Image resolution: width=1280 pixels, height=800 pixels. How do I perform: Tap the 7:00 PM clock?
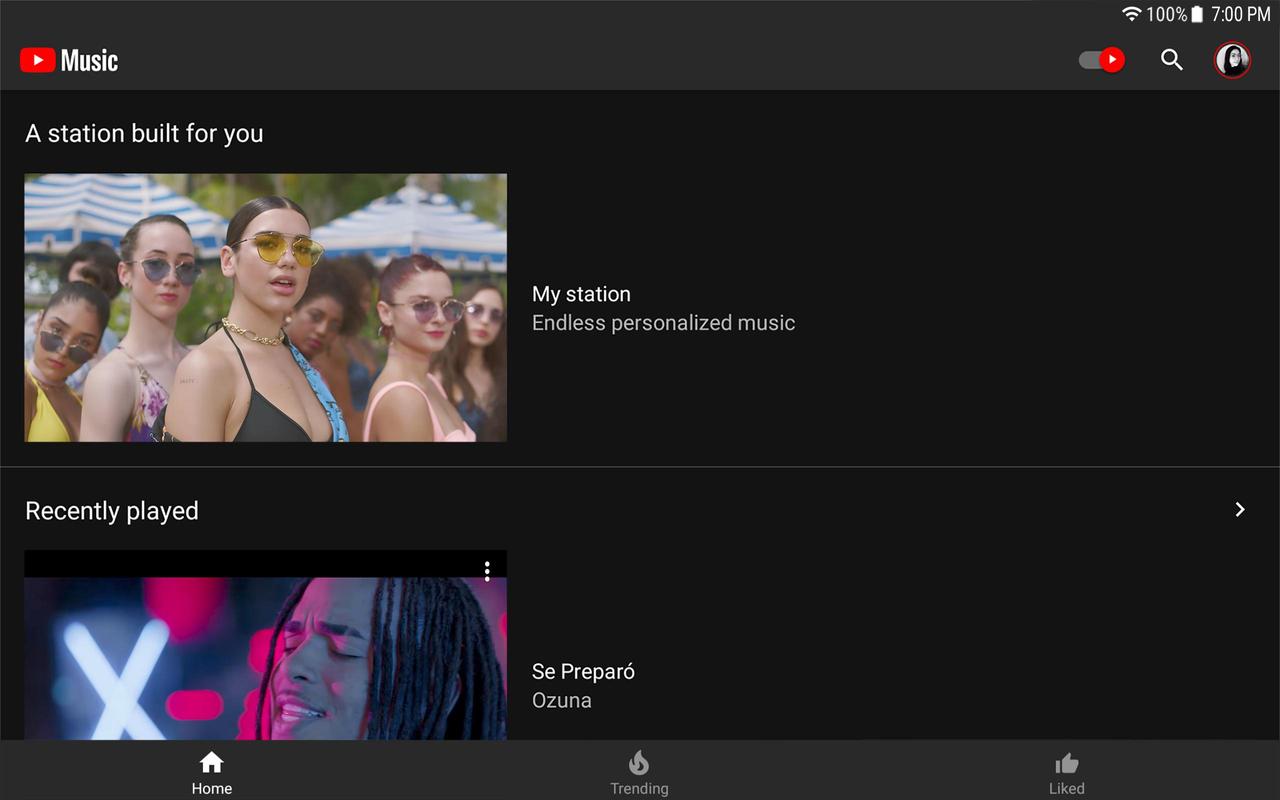(1240, 14)
